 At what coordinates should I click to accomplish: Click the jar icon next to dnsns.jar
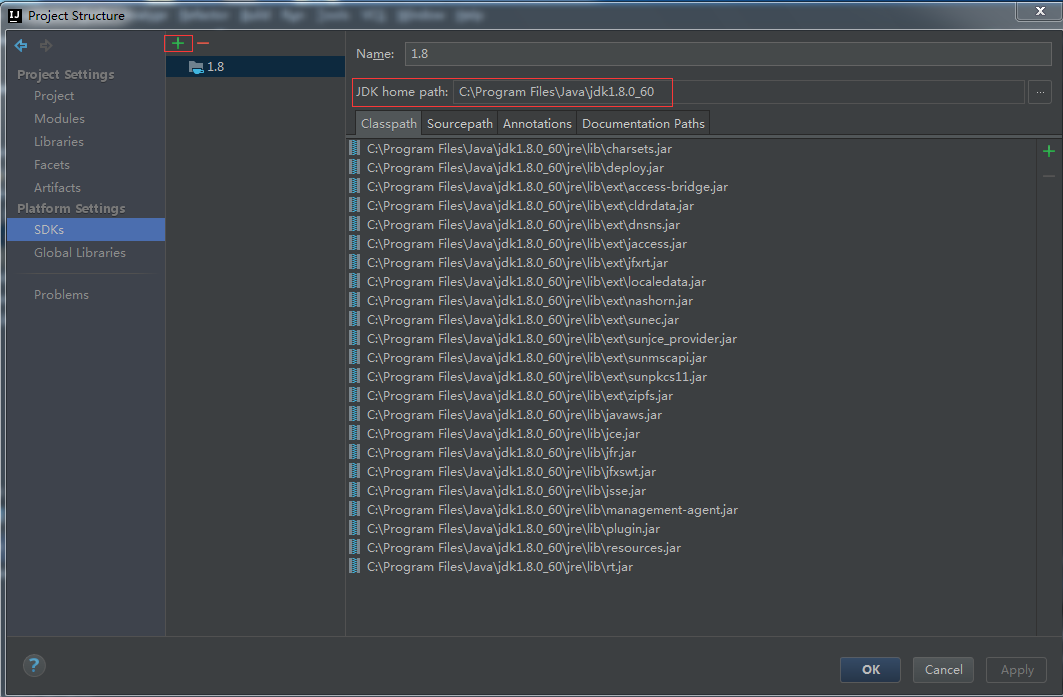click(355, 224)
